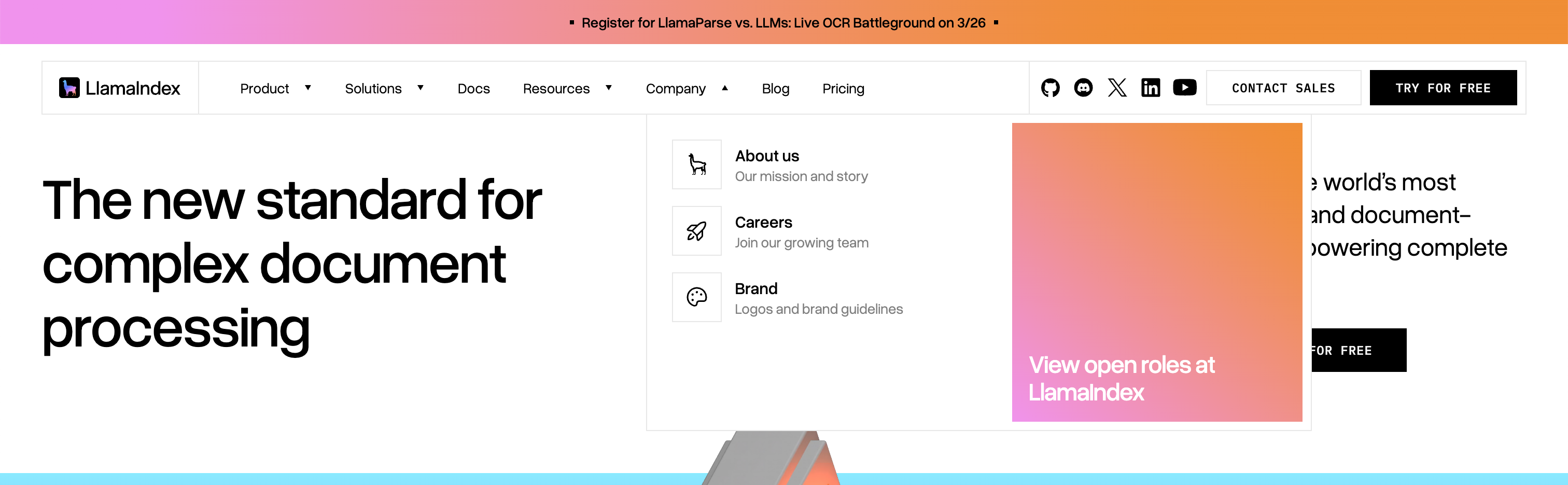Open the YouTube icon link
The image size is (1568, 485).
pos(1184,88)
